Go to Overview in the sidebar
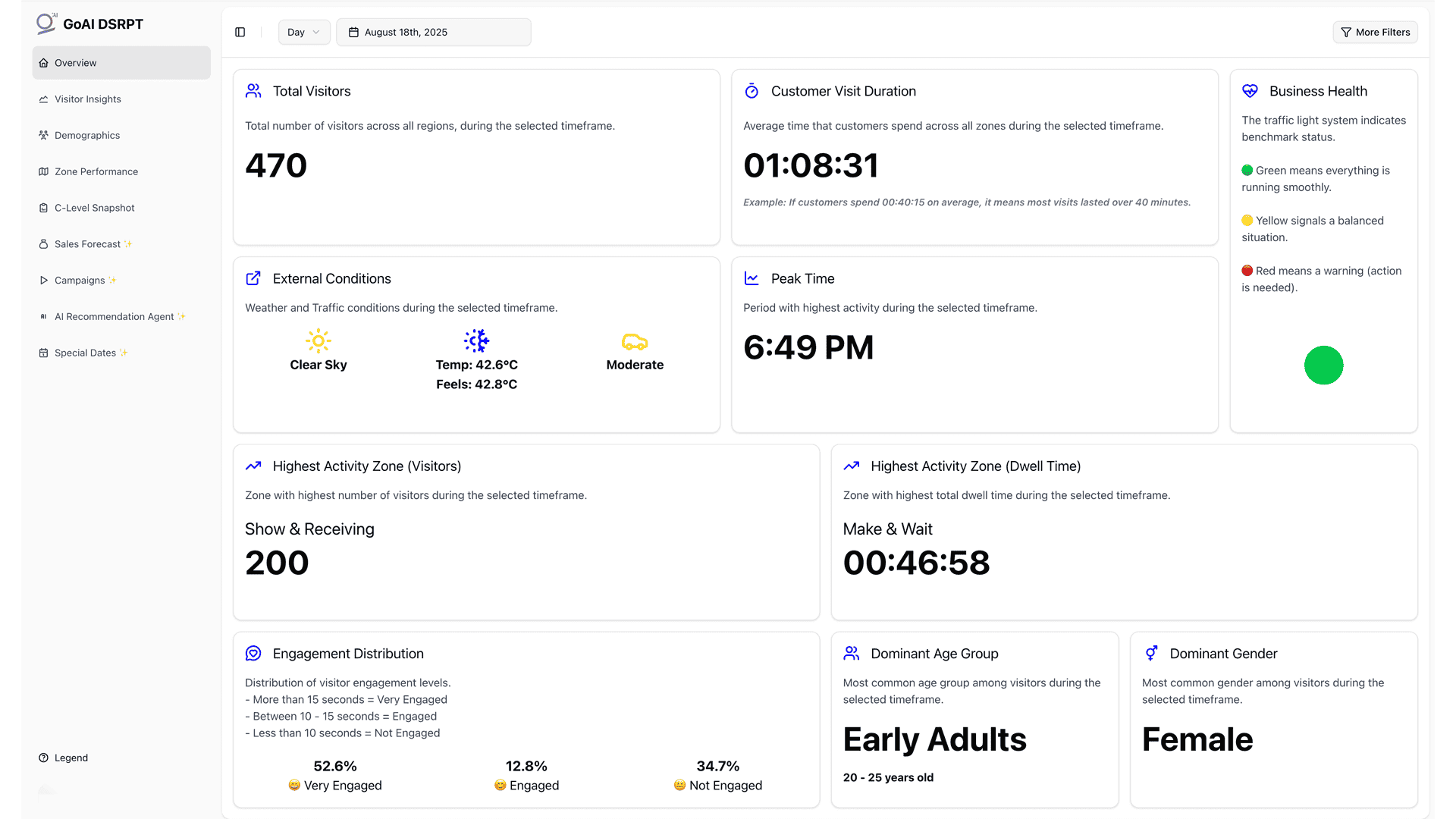This screenshot has width=1456, height=819. coord(121,63)
